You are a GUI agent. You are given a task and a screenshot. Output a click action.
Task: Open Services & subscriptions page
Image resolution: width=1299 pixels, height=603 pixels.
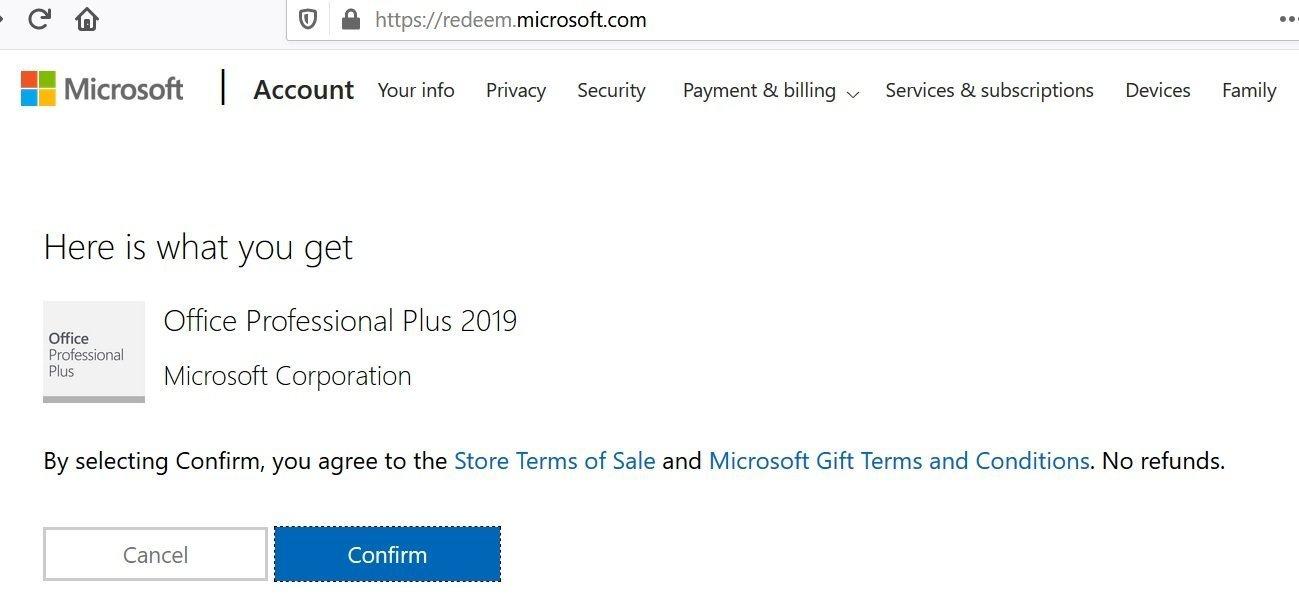coord(989,90)
